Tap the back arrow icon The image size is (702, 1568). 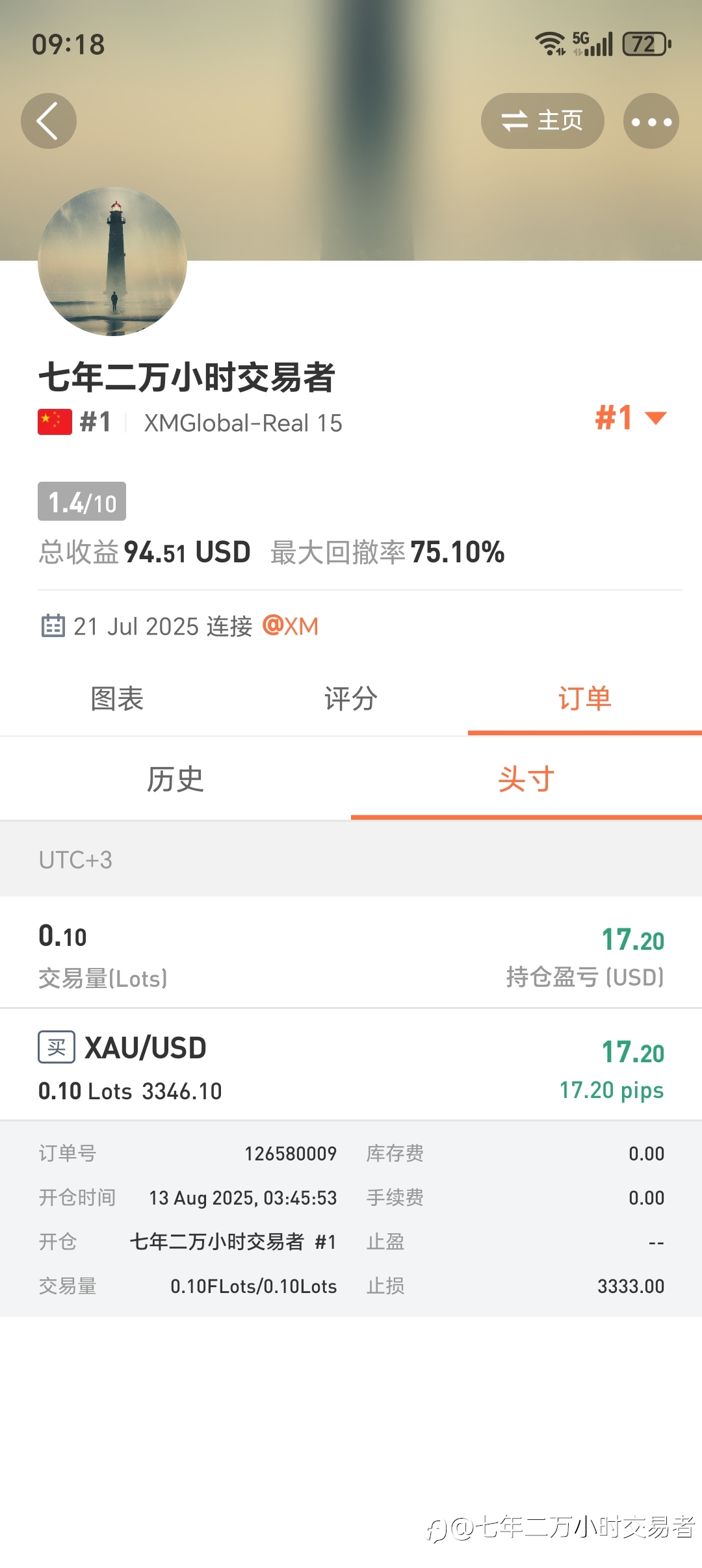[49, 121]
